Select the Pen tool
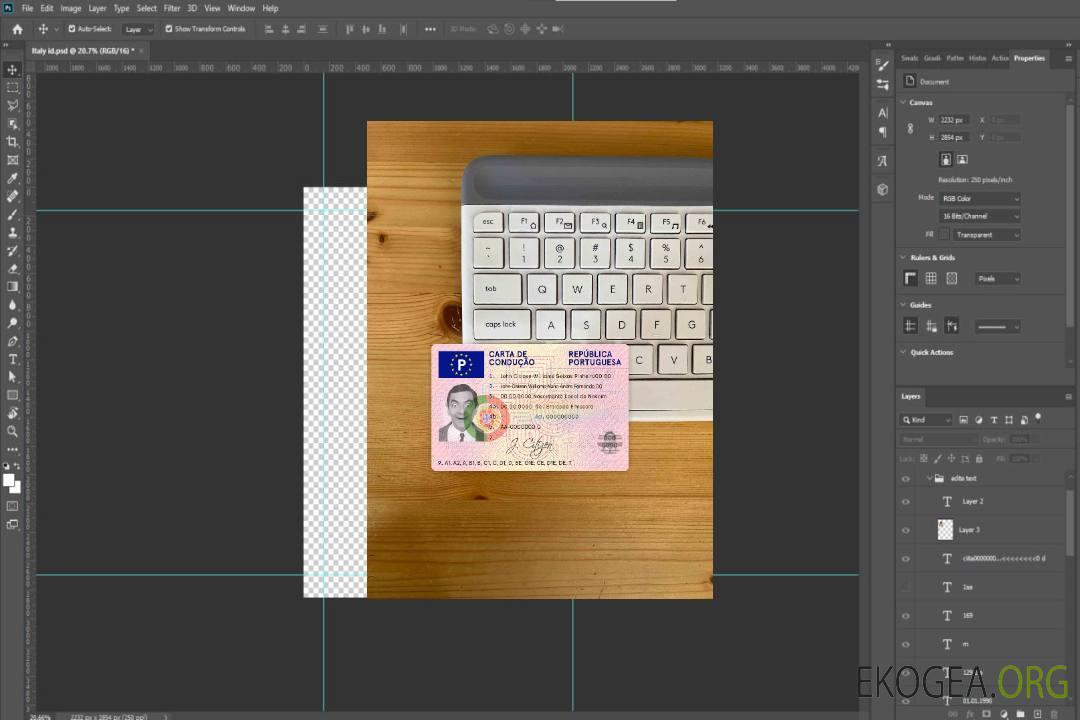Image resolution: width=1080 pixels, height=720 pixels. coord(12,341)
